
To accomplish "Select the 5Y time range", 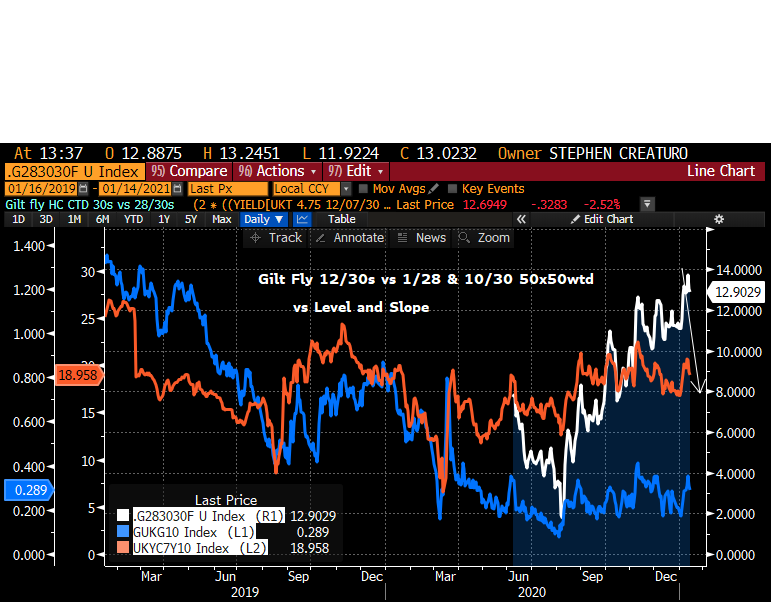I will [191, 219].
